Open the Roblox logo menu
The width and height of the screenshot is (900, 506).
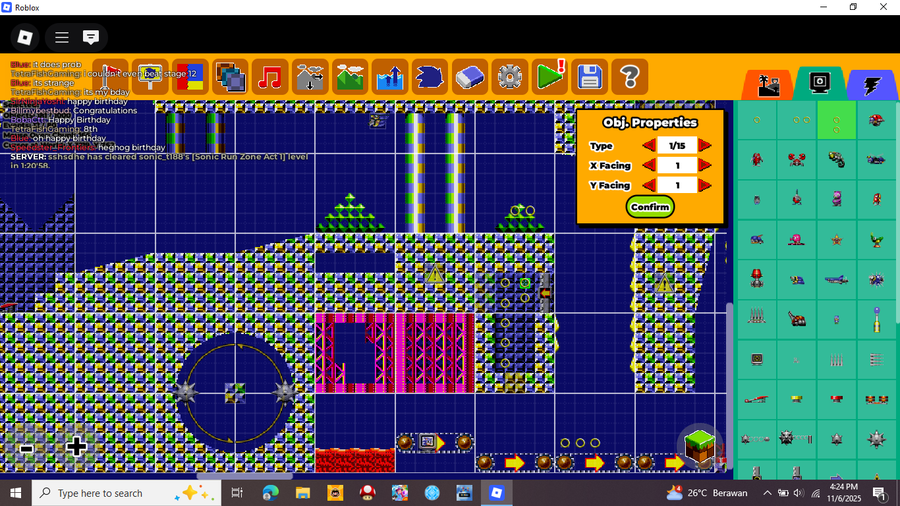coord(25,37)
